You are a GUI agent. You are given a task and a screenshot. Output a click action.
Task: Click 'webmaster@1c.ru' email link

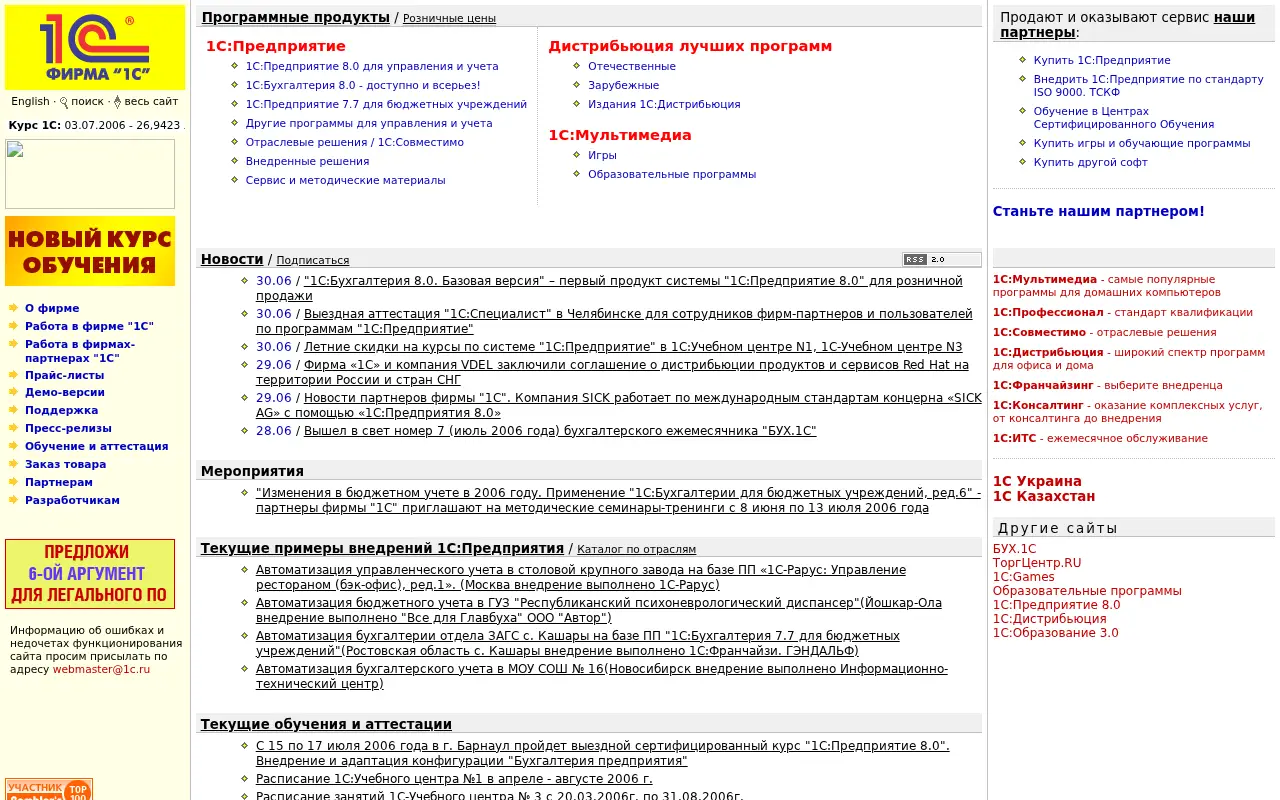[101, 669]
